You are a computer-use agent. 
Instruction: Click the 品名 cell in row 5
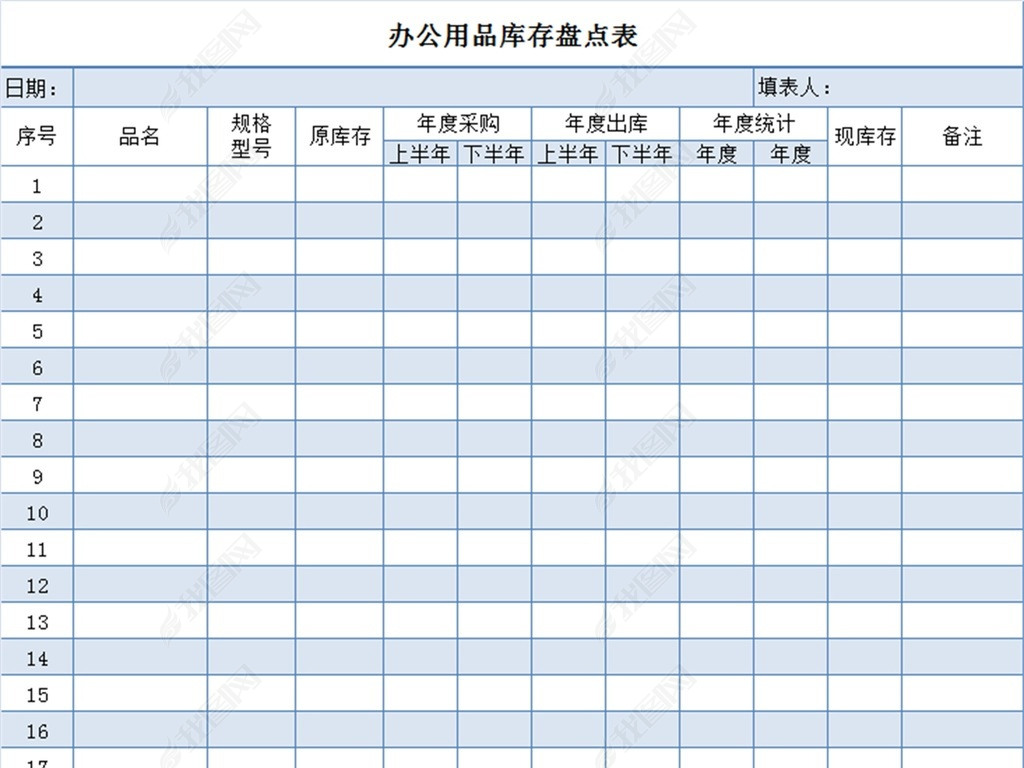(x=140, y=330)
